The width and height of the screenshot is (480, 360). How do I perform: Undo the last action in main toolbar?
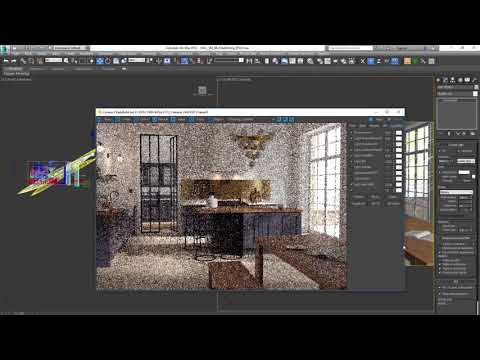[x=6, y=61]
